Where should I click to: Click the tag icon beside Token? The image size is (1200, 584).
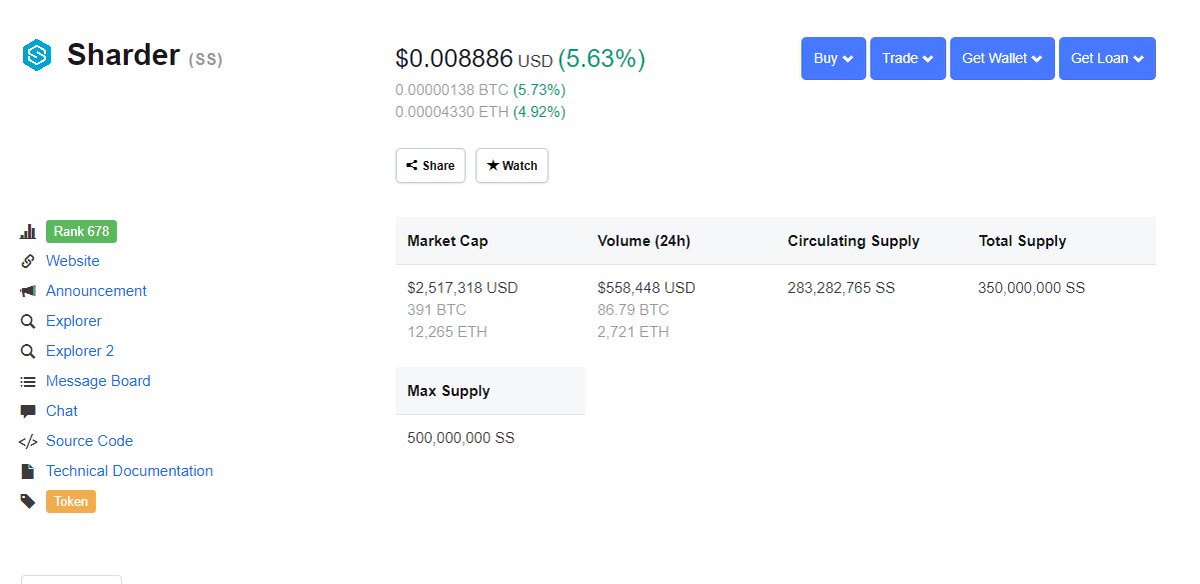click(28, 501)
